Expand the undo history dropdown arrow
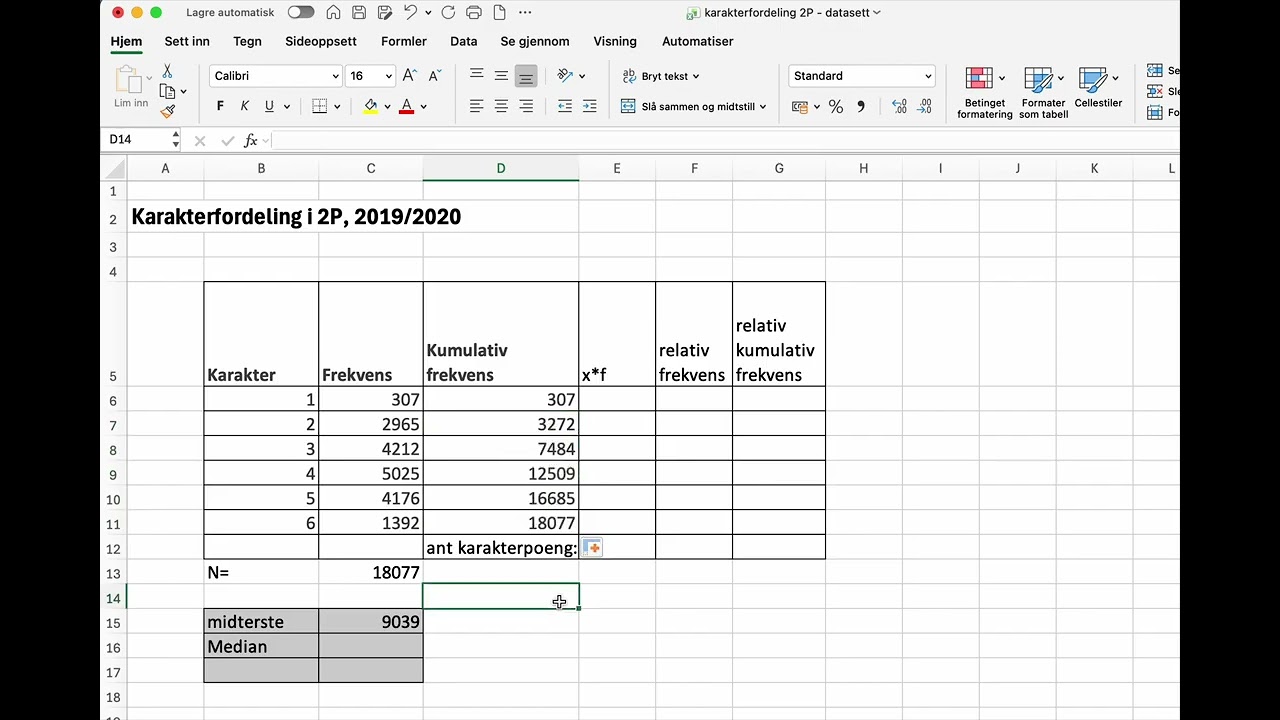 click(x=428, y=13)
